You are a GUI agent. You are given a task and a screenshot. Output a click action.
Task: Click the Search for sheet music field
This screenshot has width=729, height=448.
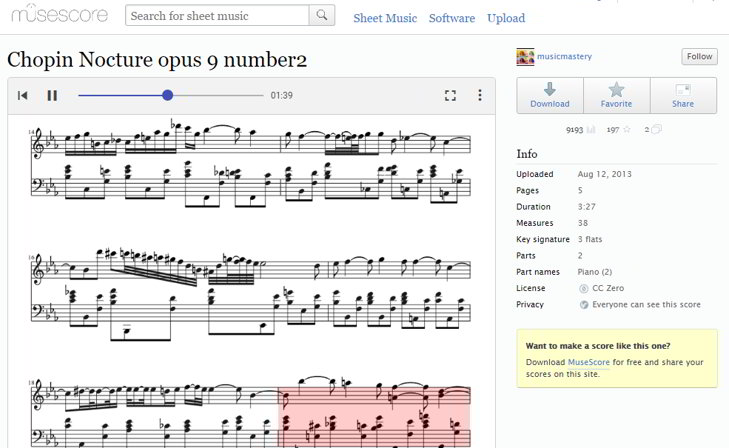point(217,15)
